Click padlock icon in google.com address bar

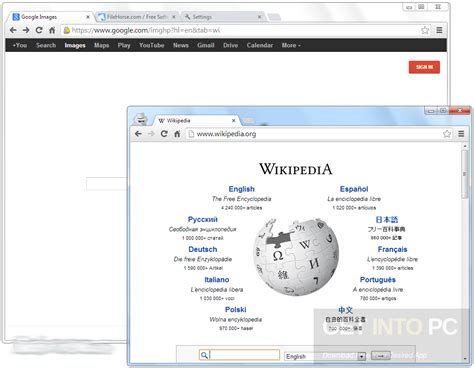click(x=67, y=30)
